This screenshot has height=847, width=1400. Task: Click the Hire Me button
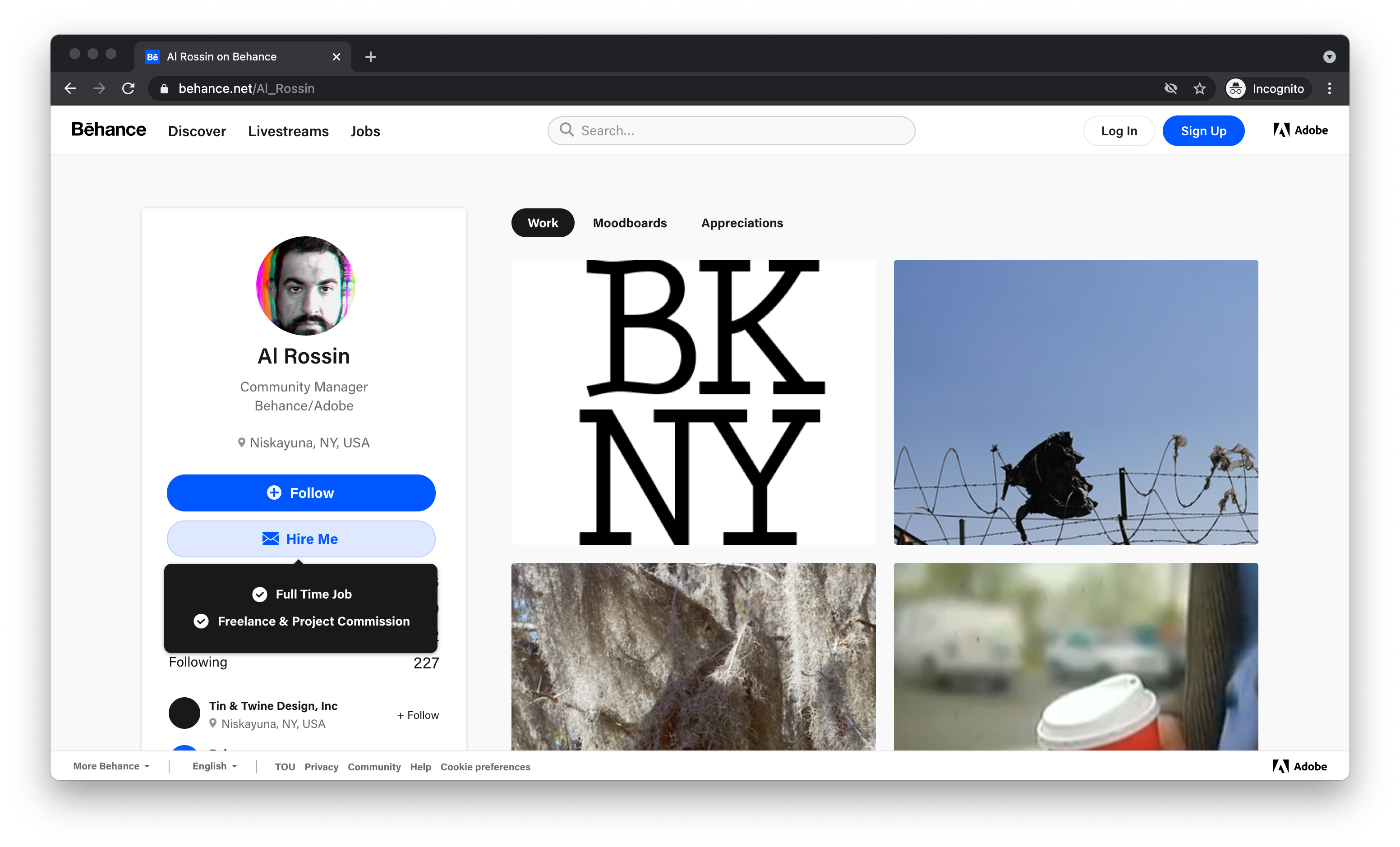click(x=301, y=539)
